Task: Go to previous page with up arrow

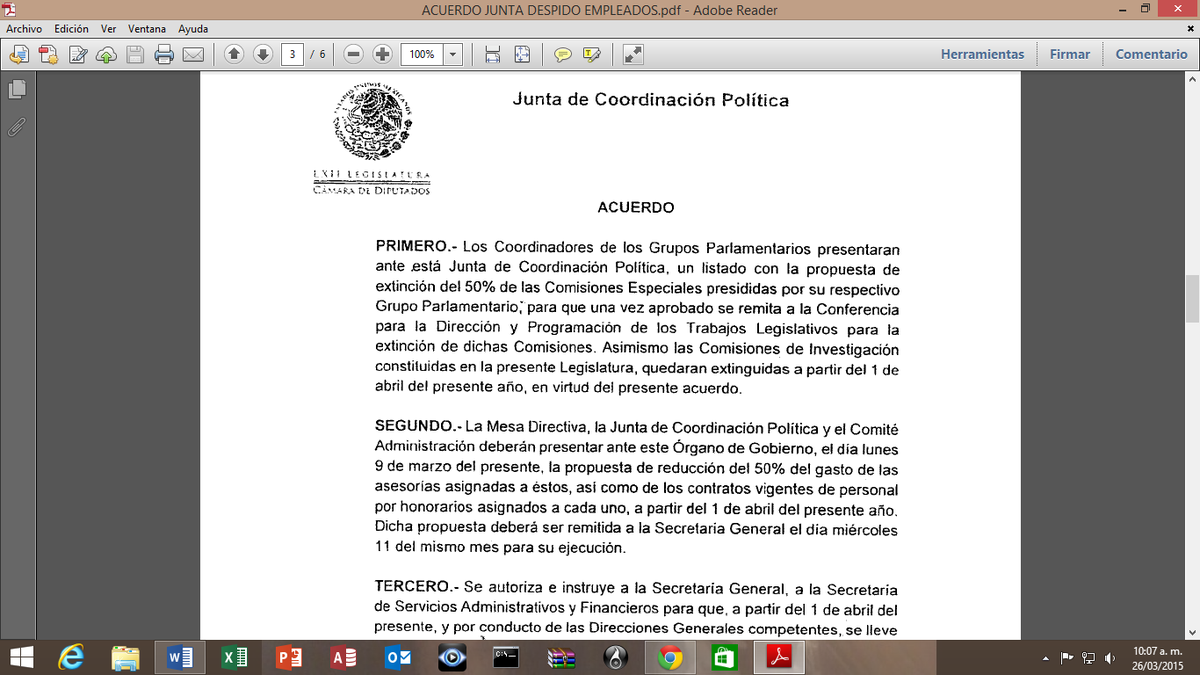Action: [233, 54]
